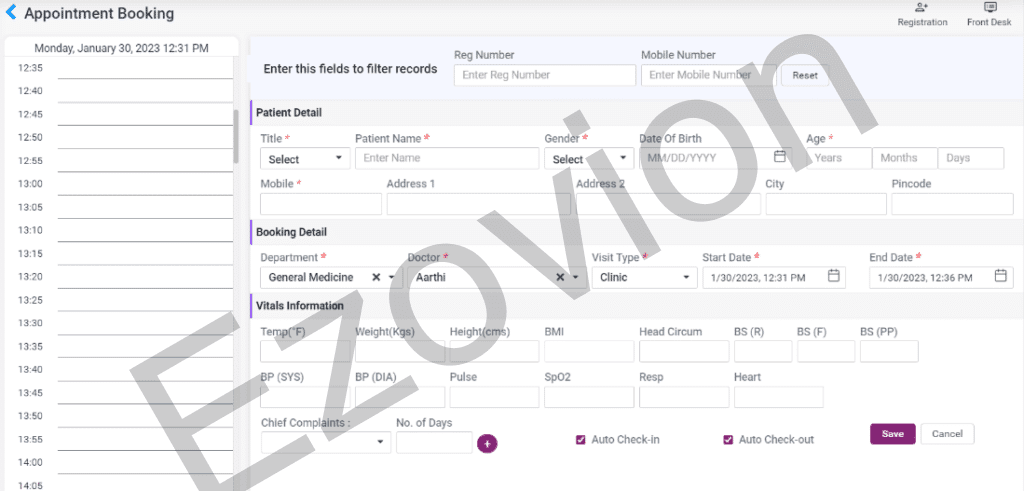Go back using the blue back arrow
This screenshot has height=491, width=1024.
pyautogui.click(x=11, y=12)
